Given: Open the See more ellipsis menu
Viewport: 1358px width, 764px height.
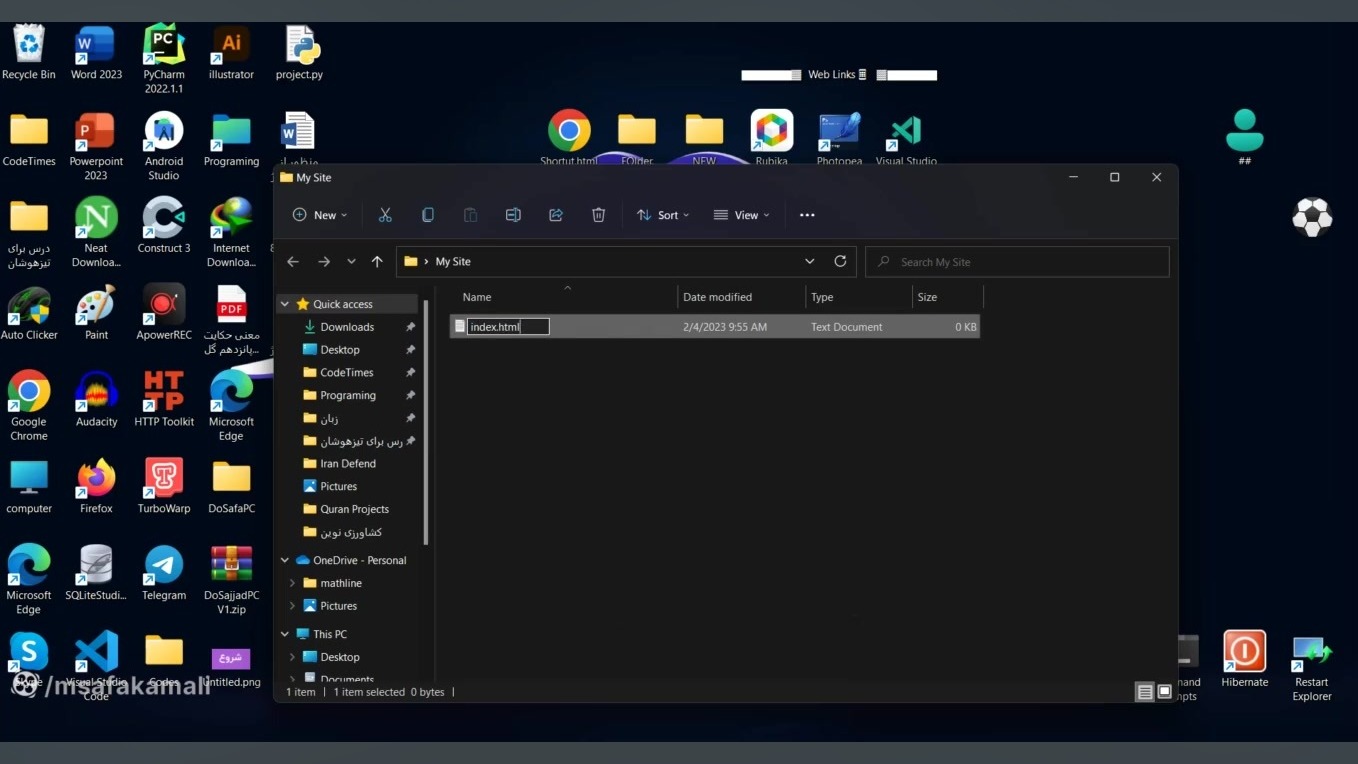Looking at the screenshot, I should pyautogui.click(x=807, y=215).
